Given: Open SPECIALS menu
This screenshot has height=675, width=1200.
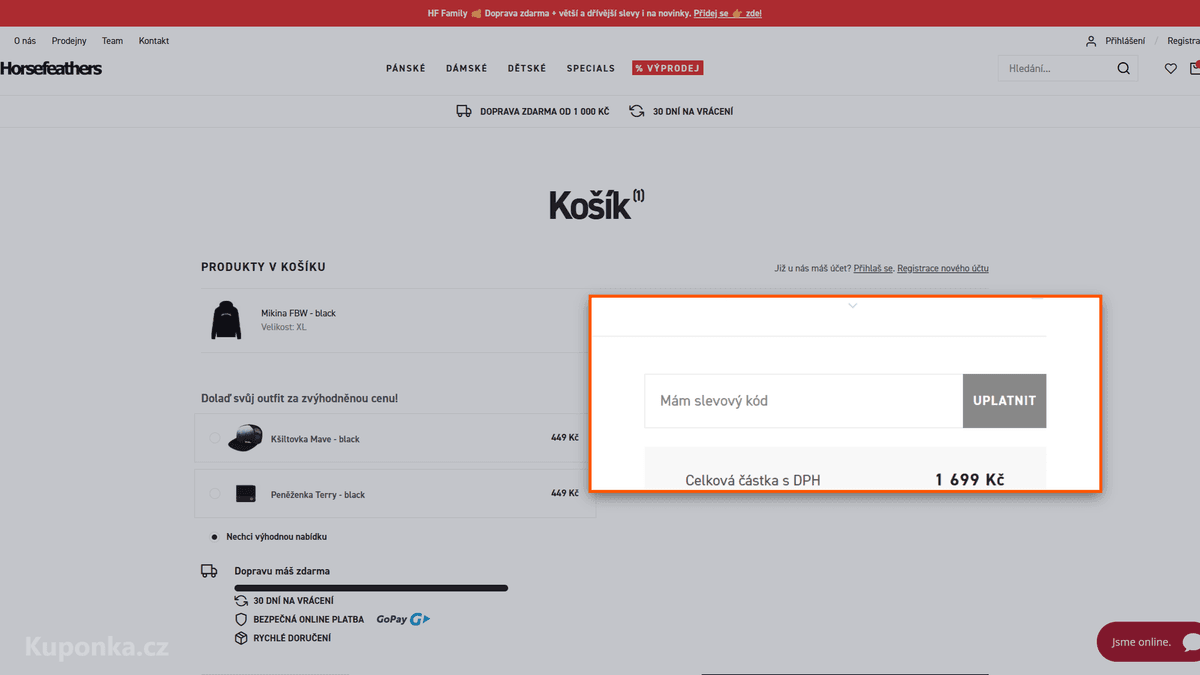Looking at the screenshot, I should pyautogui.click(x=591, y=68).
